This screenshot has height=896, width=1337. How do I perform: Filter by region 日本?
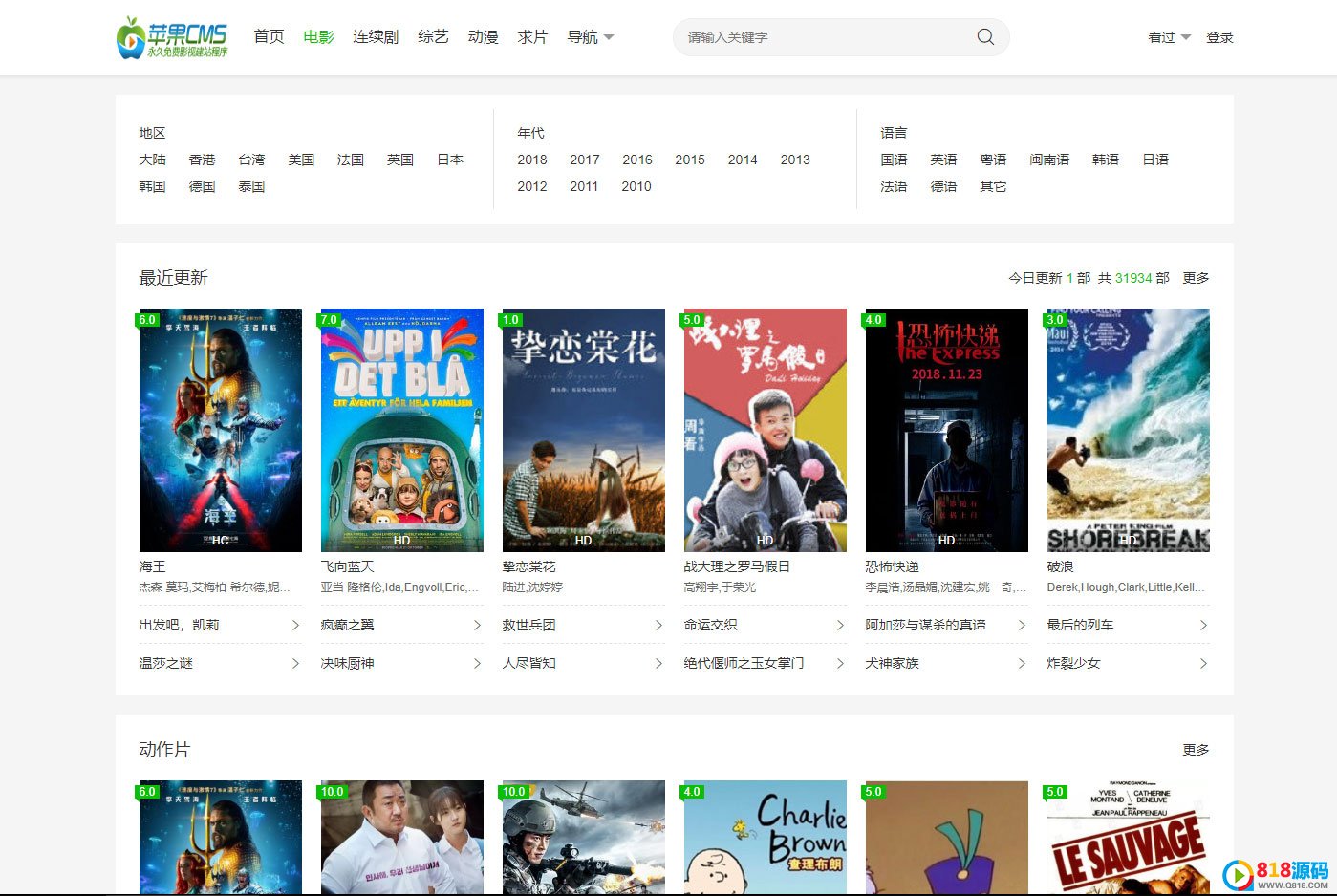(x=450, y=160)
